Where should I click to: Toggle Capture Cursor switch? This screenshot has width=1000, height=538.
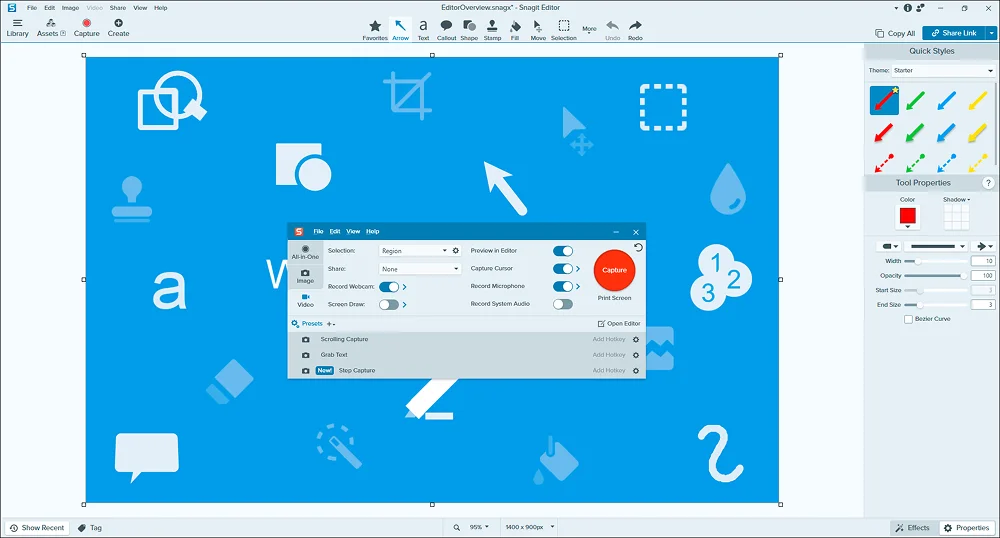tap(562, 269)
